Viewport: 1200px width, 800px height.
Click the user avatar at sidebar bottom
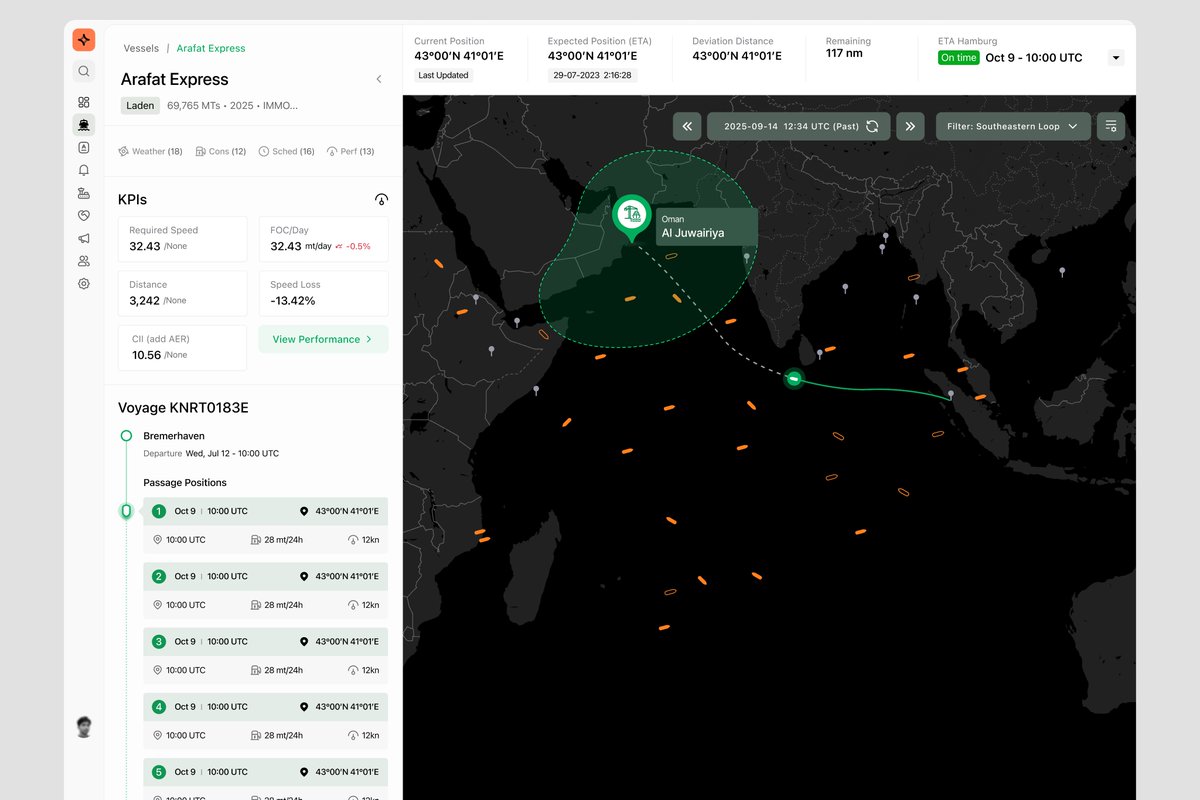coord(84,727)
